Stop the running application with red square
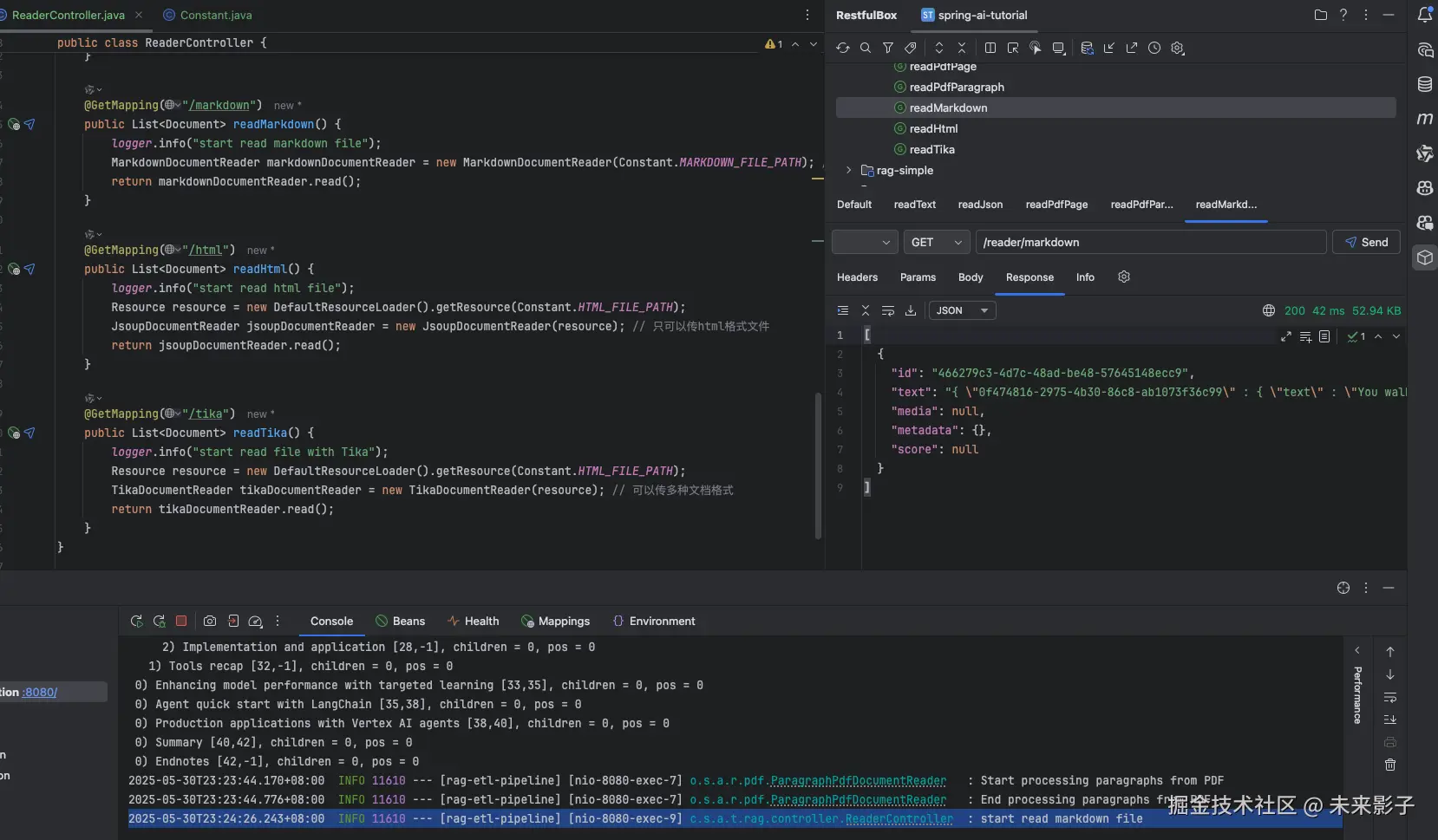 [181, 621]
